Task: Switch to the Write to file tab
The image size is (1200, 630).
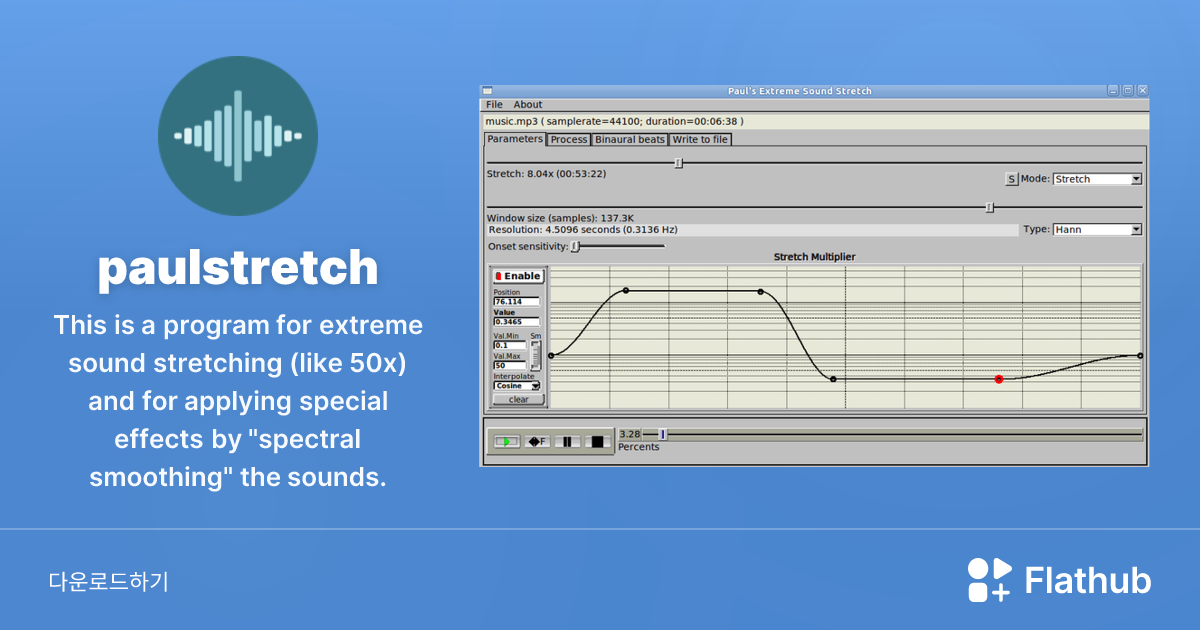Action: (x=699, y=139)
